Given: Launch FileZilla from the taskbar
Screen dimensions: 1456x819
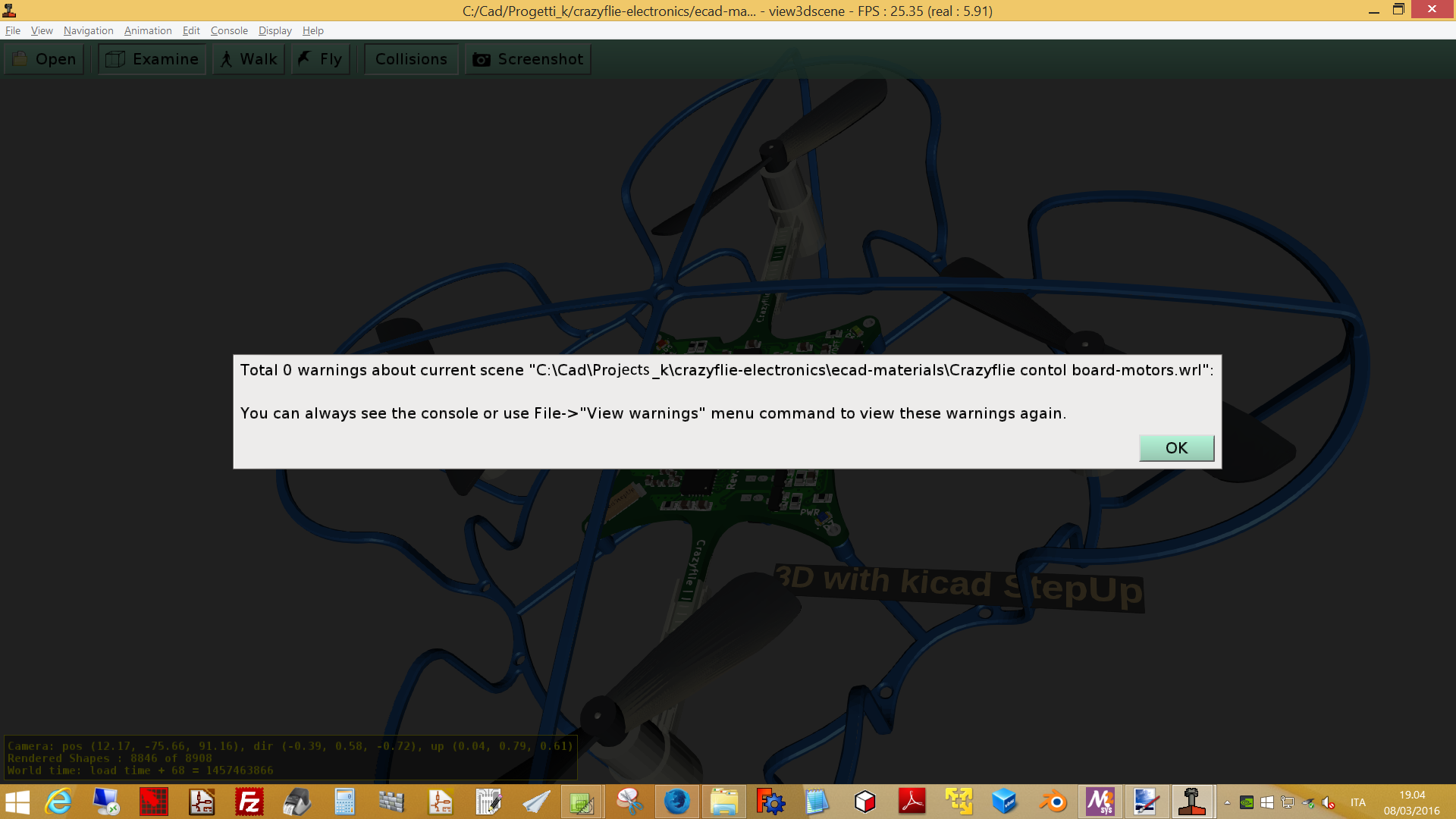Looking at the screenshot, I should (x=249, y=802).
